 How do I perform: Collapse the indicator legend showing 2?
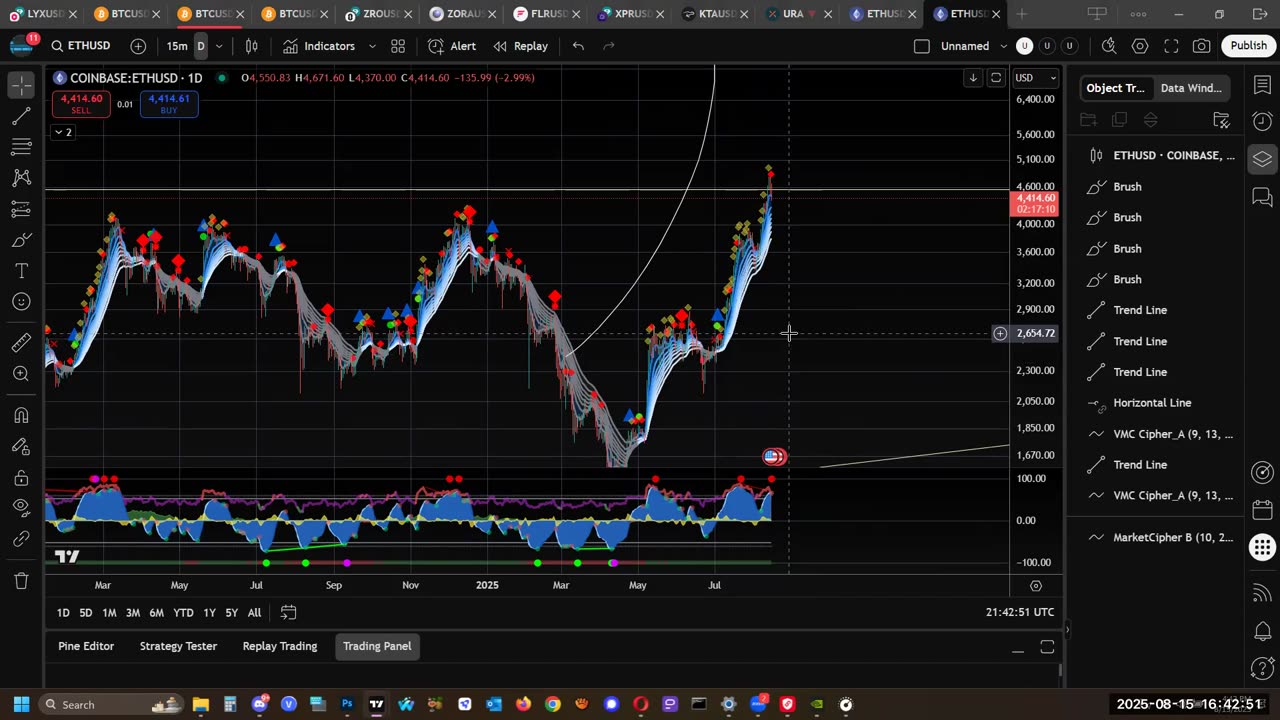pyautogui.click(x=63, y=132)
